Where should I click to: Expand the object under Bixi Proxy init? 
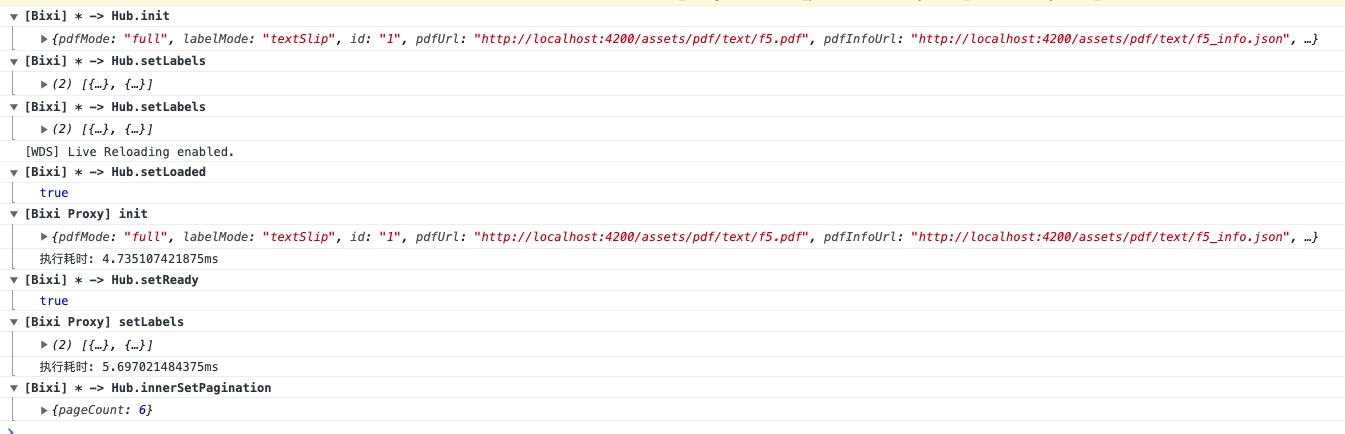(x=45, y=237)
